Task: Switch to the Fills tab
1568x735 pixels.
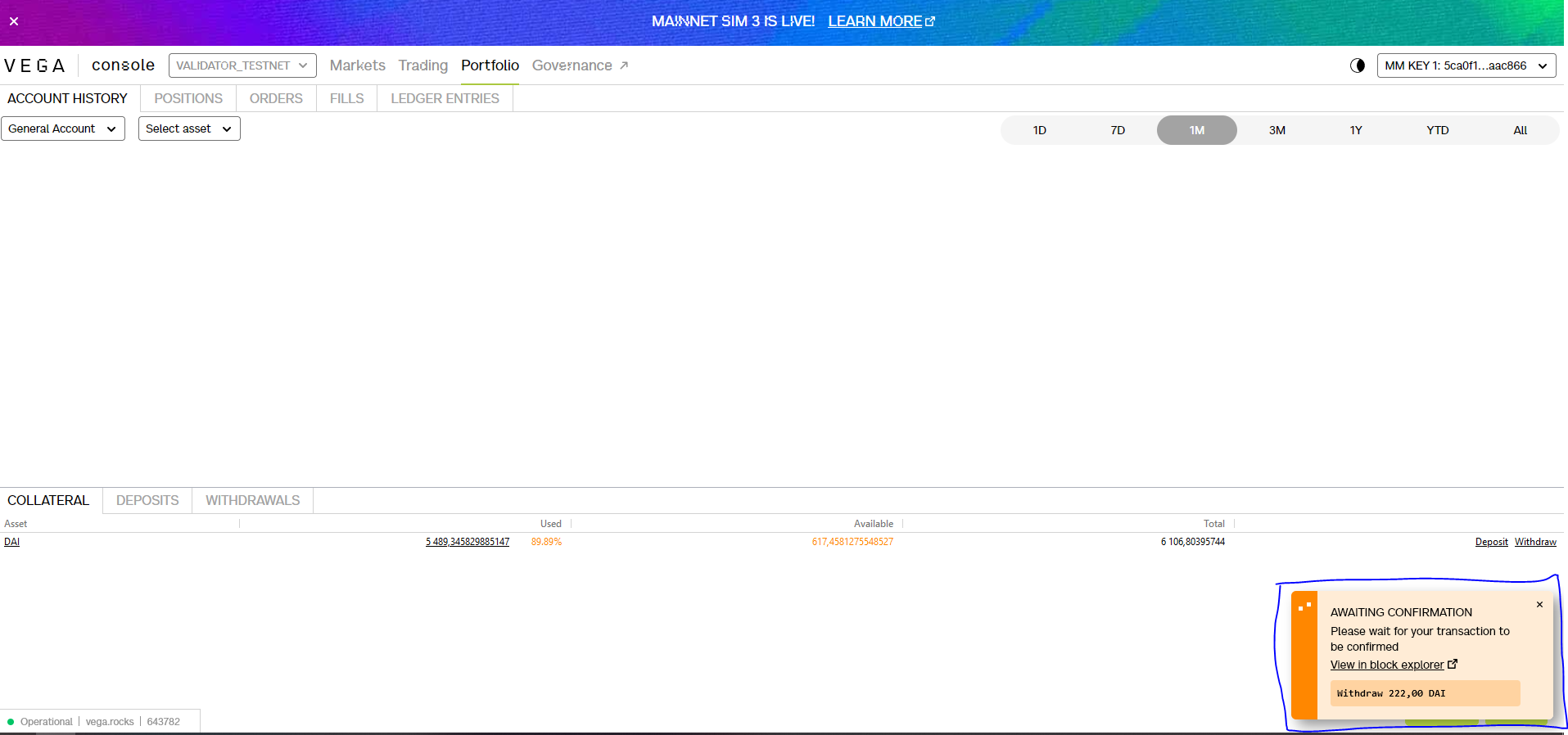Action: point(346,98)
